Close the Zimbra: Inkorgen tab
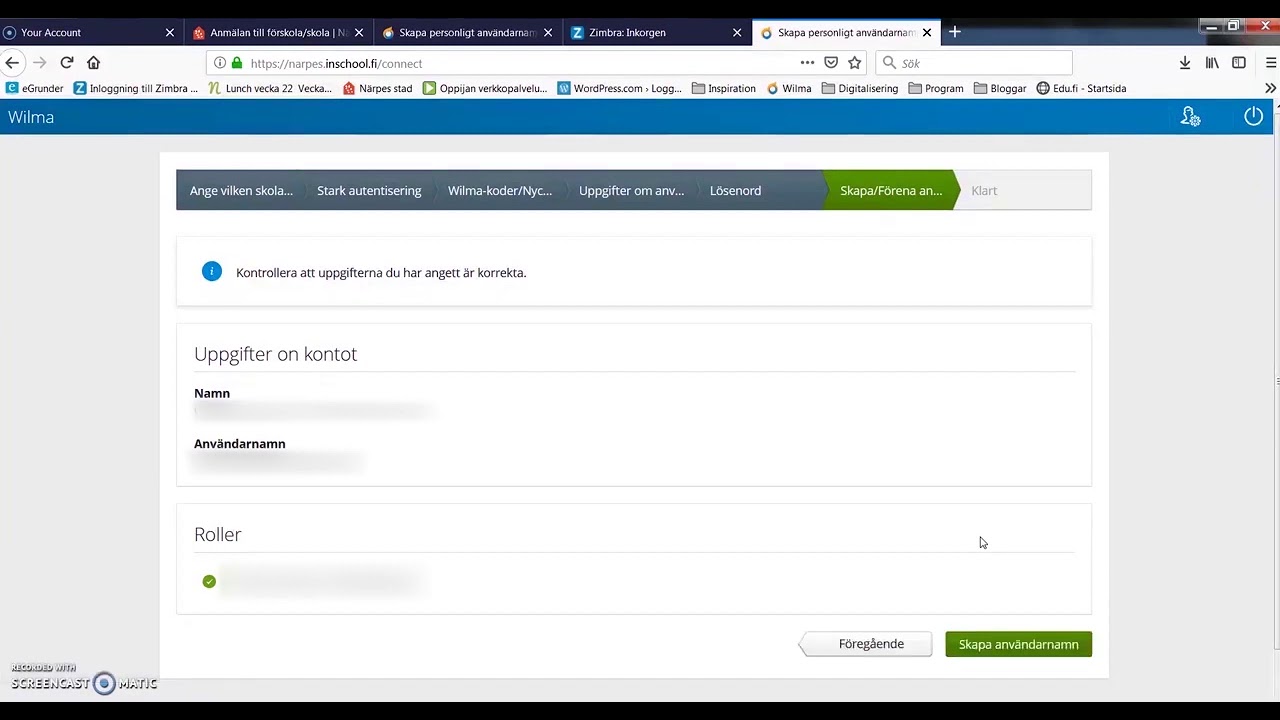Image resolution: width=1280 pixels, height=720 pixels. [737, 33]
